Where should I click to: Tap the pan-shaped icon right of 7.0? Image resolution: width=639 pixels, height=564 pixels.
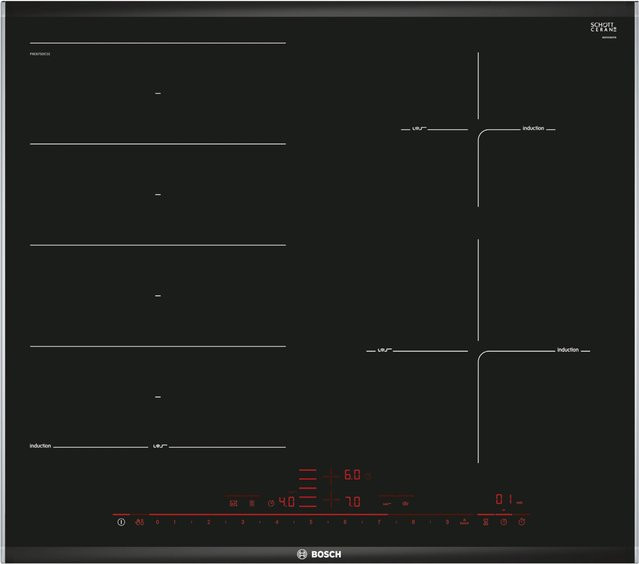(387, 504)
